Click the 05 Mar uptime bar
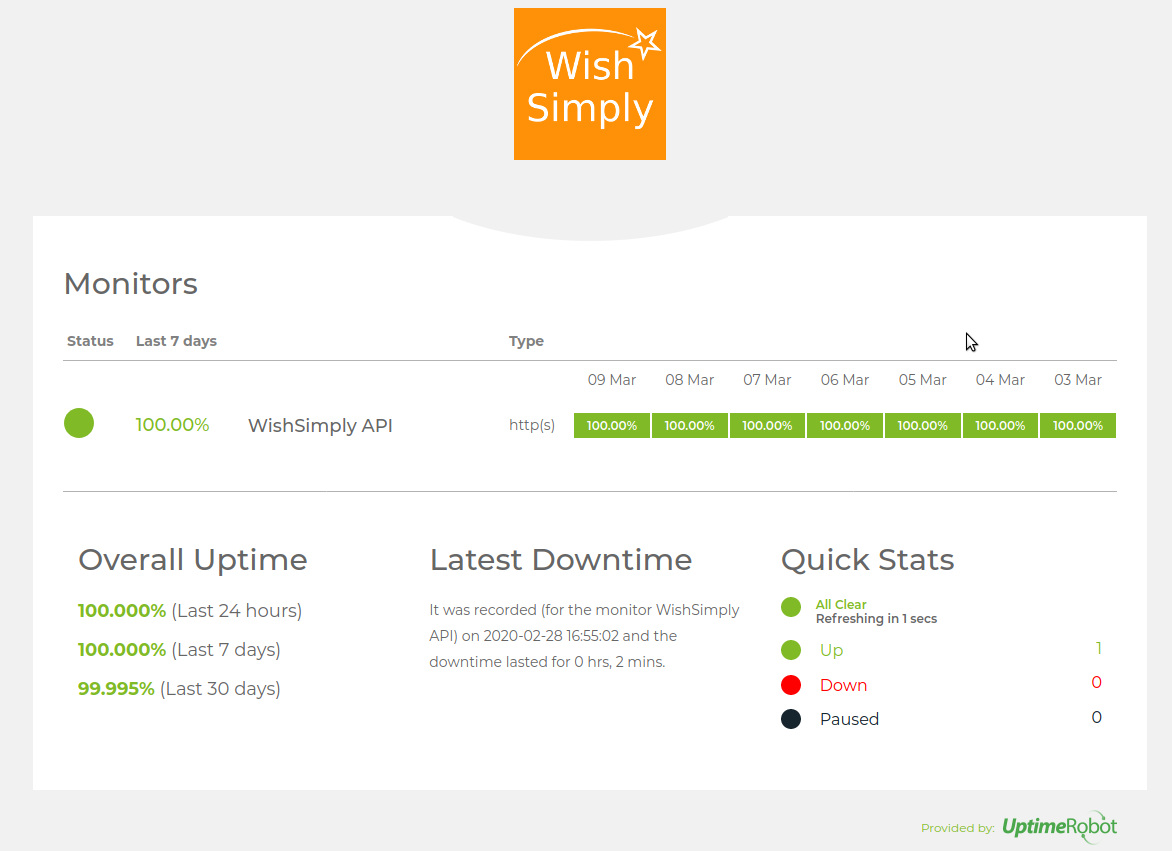This screenshot has width=1172, height=851. (x=923, y=426)
